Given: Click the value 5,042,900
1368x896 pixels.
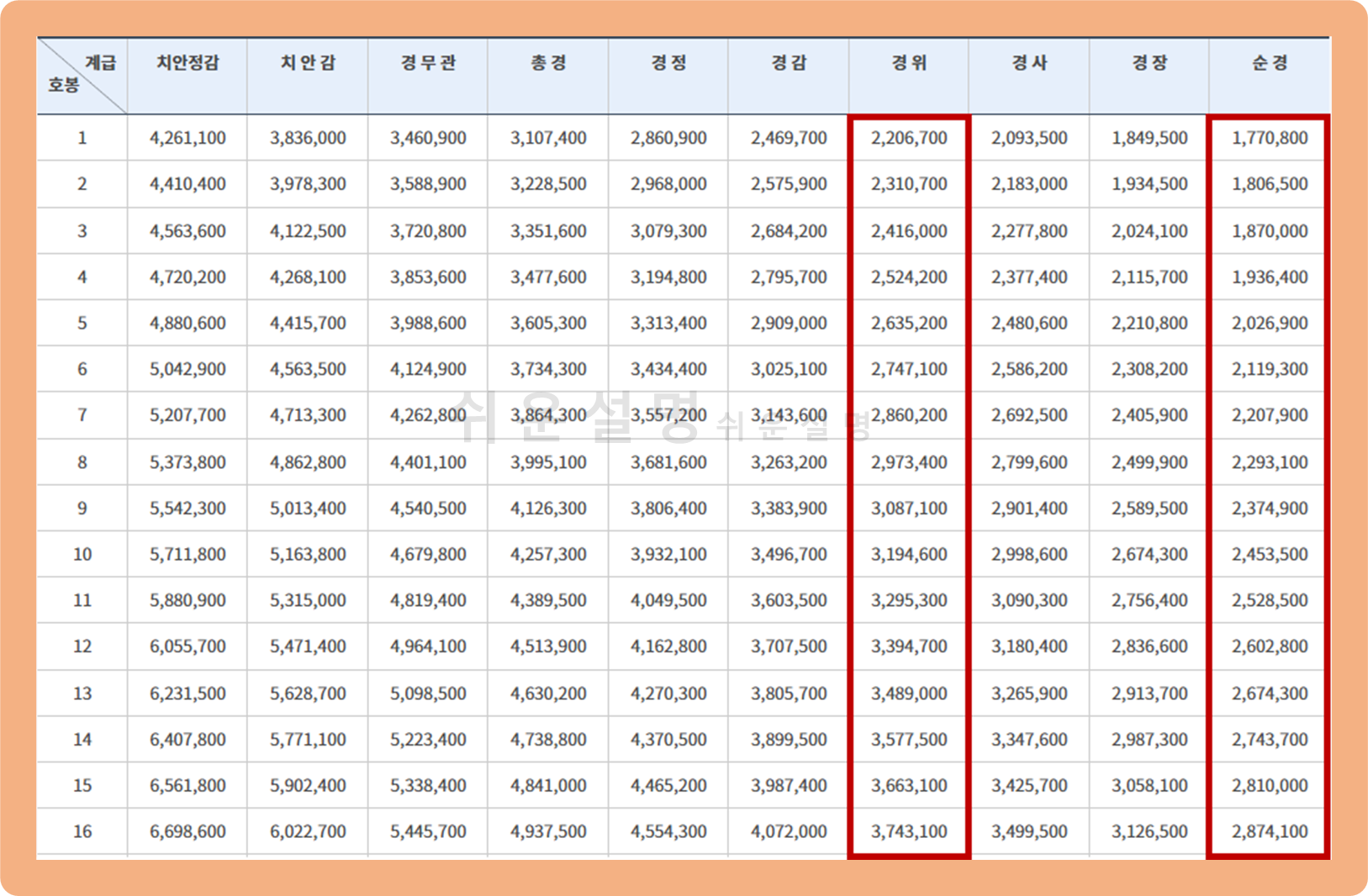Looking at the screenshot, I should click(x=188, y=369).
